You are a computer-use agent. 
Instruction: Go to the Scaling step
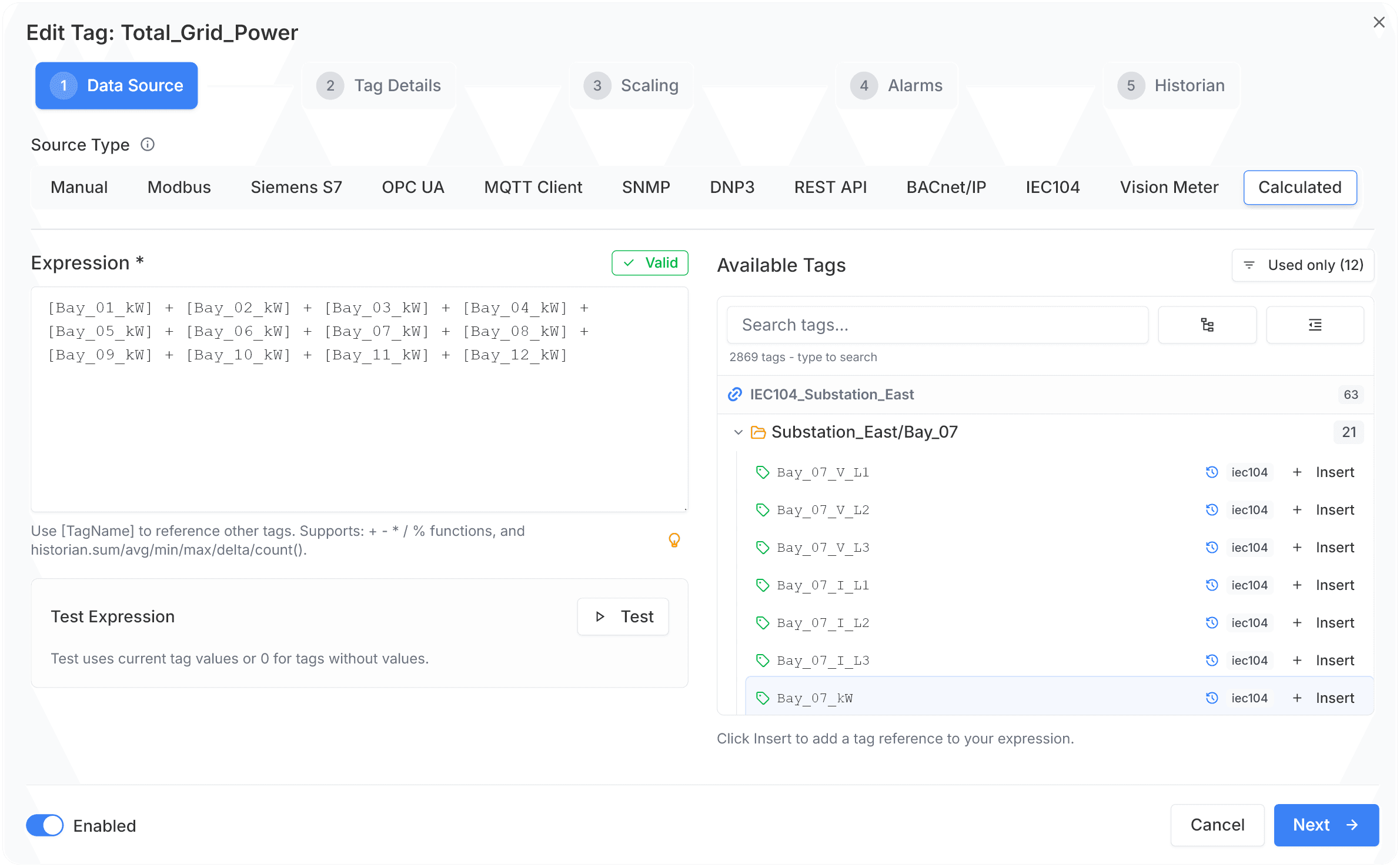point(631,86)
